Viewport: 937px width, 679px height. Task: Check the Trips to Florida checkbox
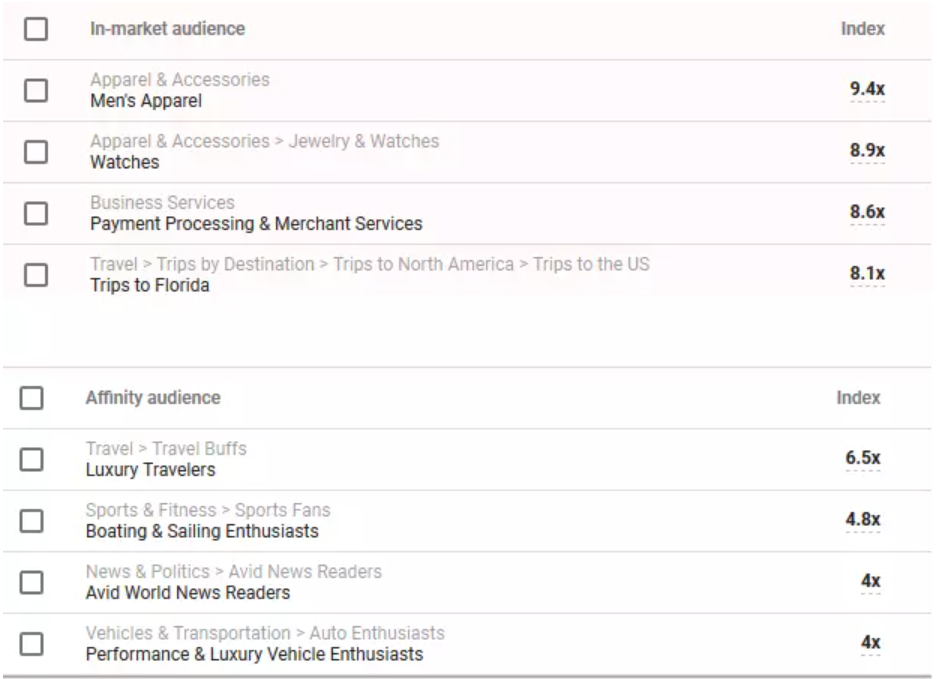pos(36,275)
